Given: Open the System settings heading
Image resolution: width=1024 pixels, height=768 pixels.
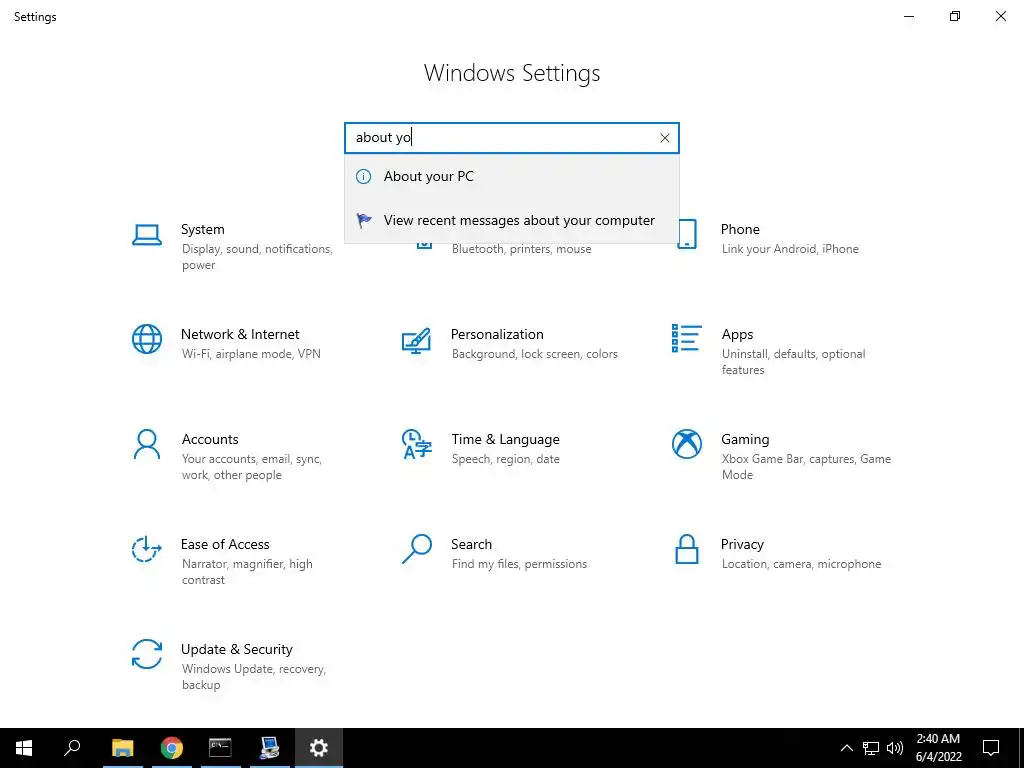Looking at the screenshot, I should click(202, 229).
